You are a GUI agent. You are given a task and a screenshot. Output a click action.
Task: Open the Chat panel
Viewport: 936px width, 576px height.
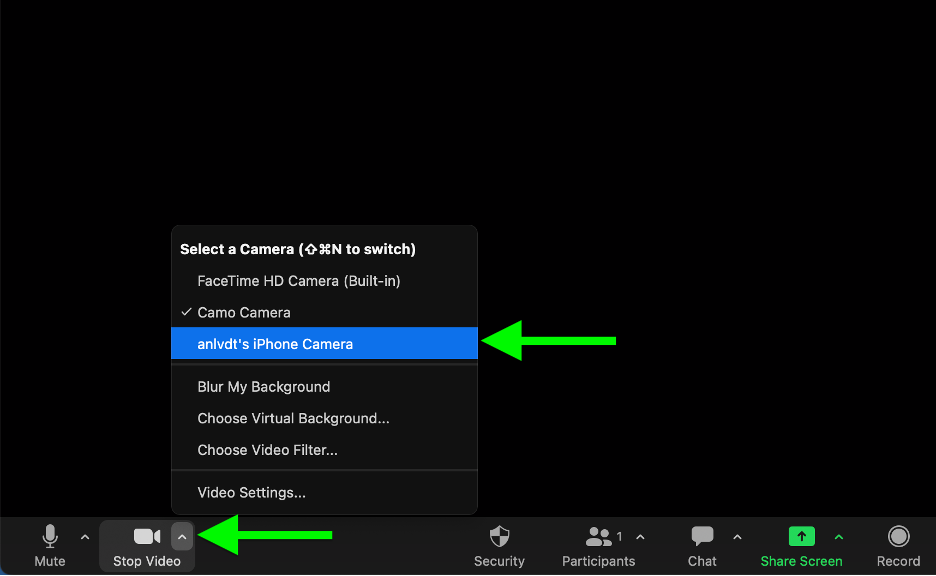click(702, 546)
